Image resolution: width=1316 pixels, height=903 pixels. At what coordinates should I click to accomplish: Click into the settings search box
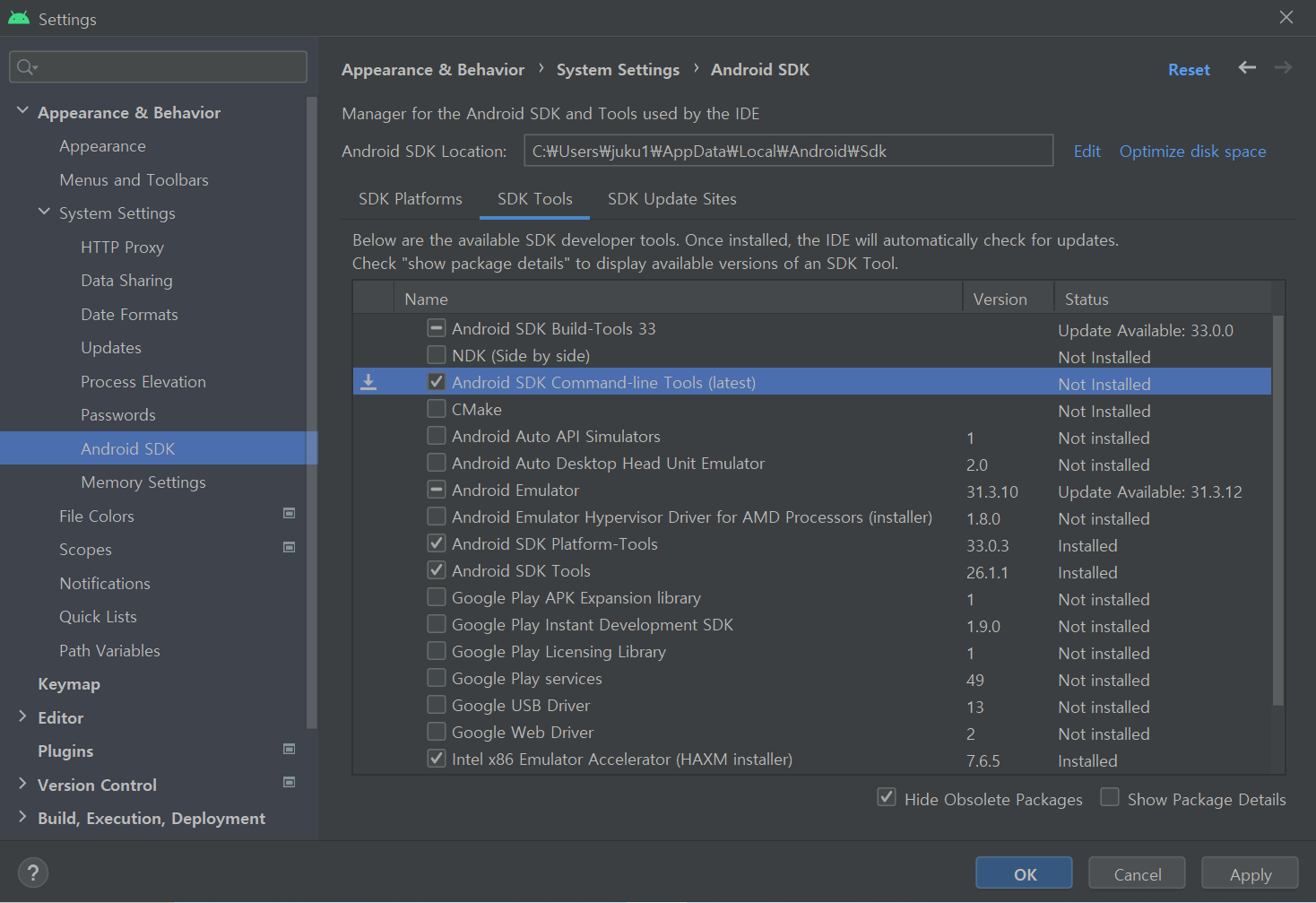pos(158,67)
